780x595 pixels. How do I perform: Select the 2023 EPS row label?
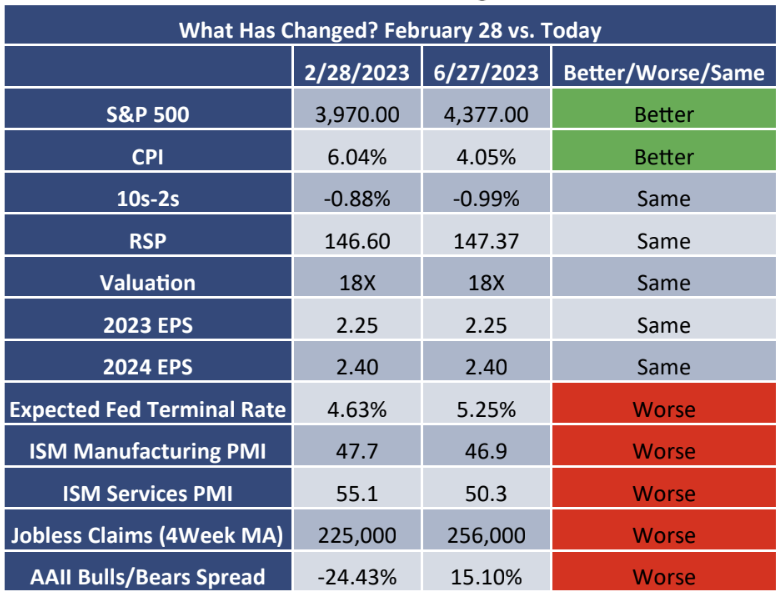[150, 325]
